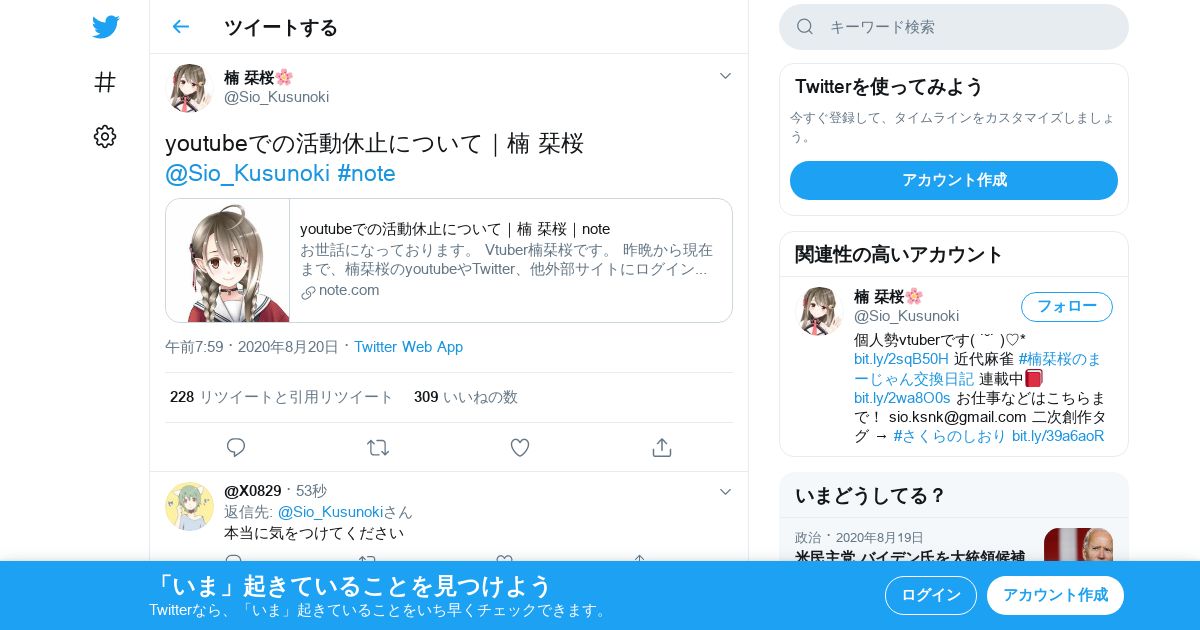The image size is (1200, 630).
Task: Open Biden news story thumbnail
Action: 1078,545
